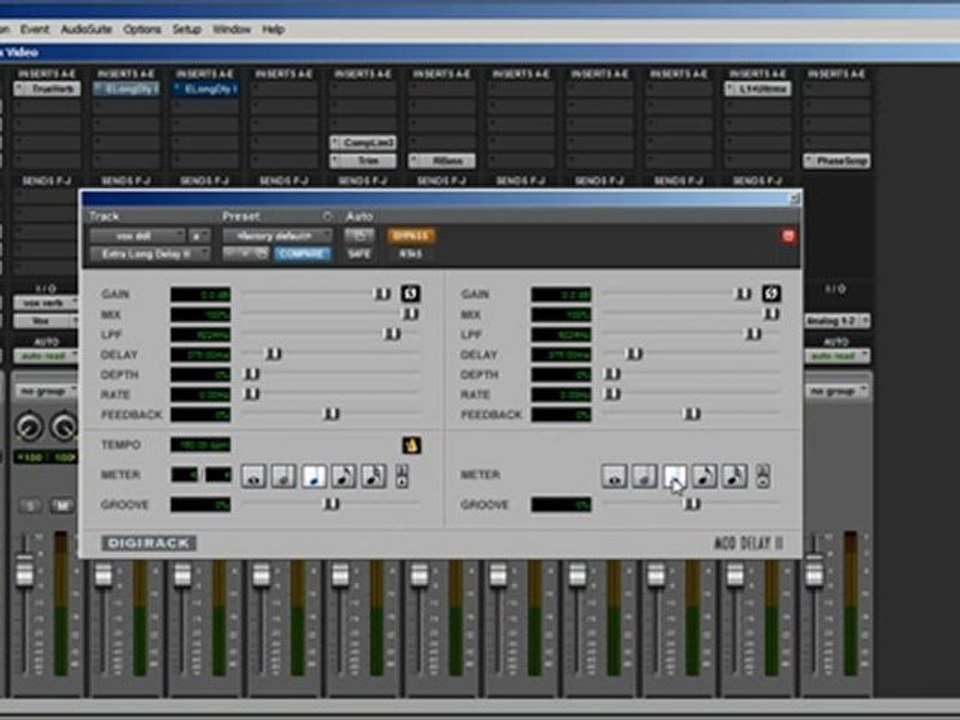Click the left channel Feedback slider handle
Viewport: 960px width, 720px height.
(x=331, y=414)
